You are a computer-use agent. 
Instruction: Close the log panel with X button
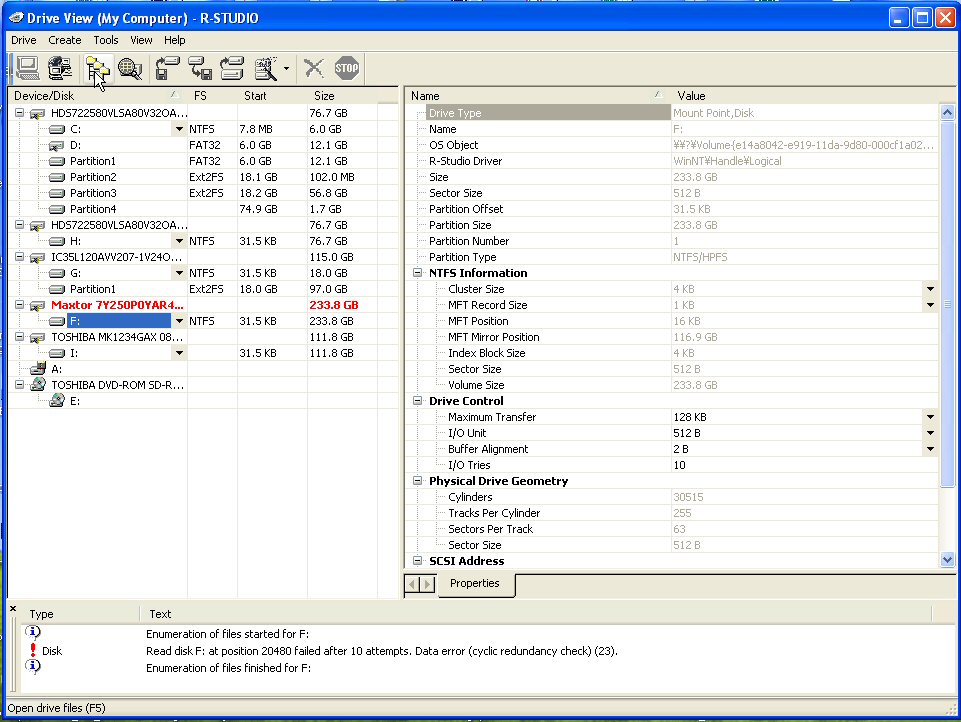coord(13,608)
